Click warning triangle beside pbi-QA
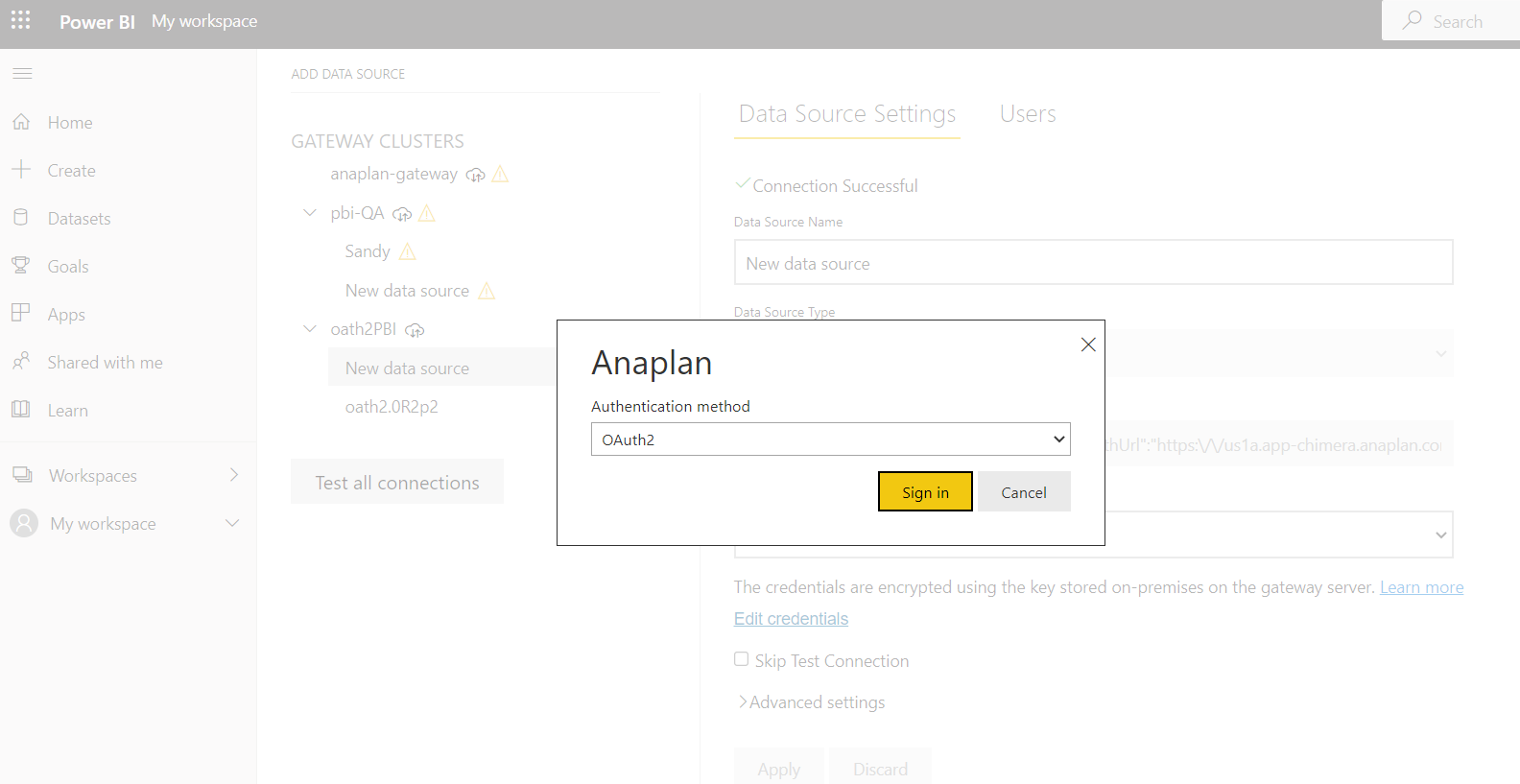The height and width of the screenshot is (784, 1520). 427,213
